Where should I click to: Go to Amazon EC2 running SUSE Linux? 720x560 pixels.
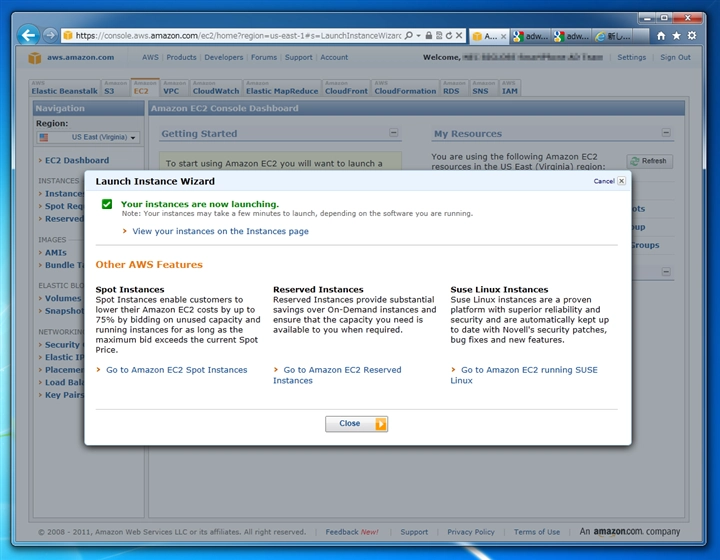[524, 375]
